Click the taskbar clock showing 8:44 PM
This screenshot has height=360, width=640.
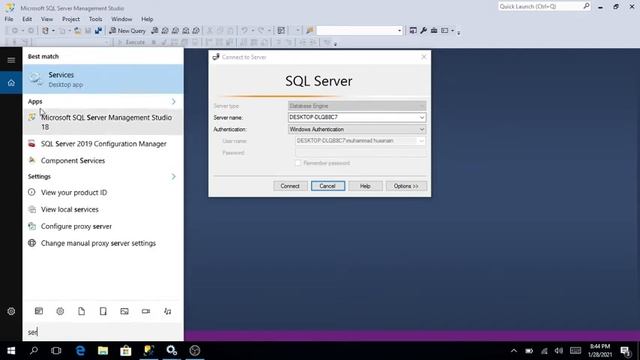click(x=600, y=351)
